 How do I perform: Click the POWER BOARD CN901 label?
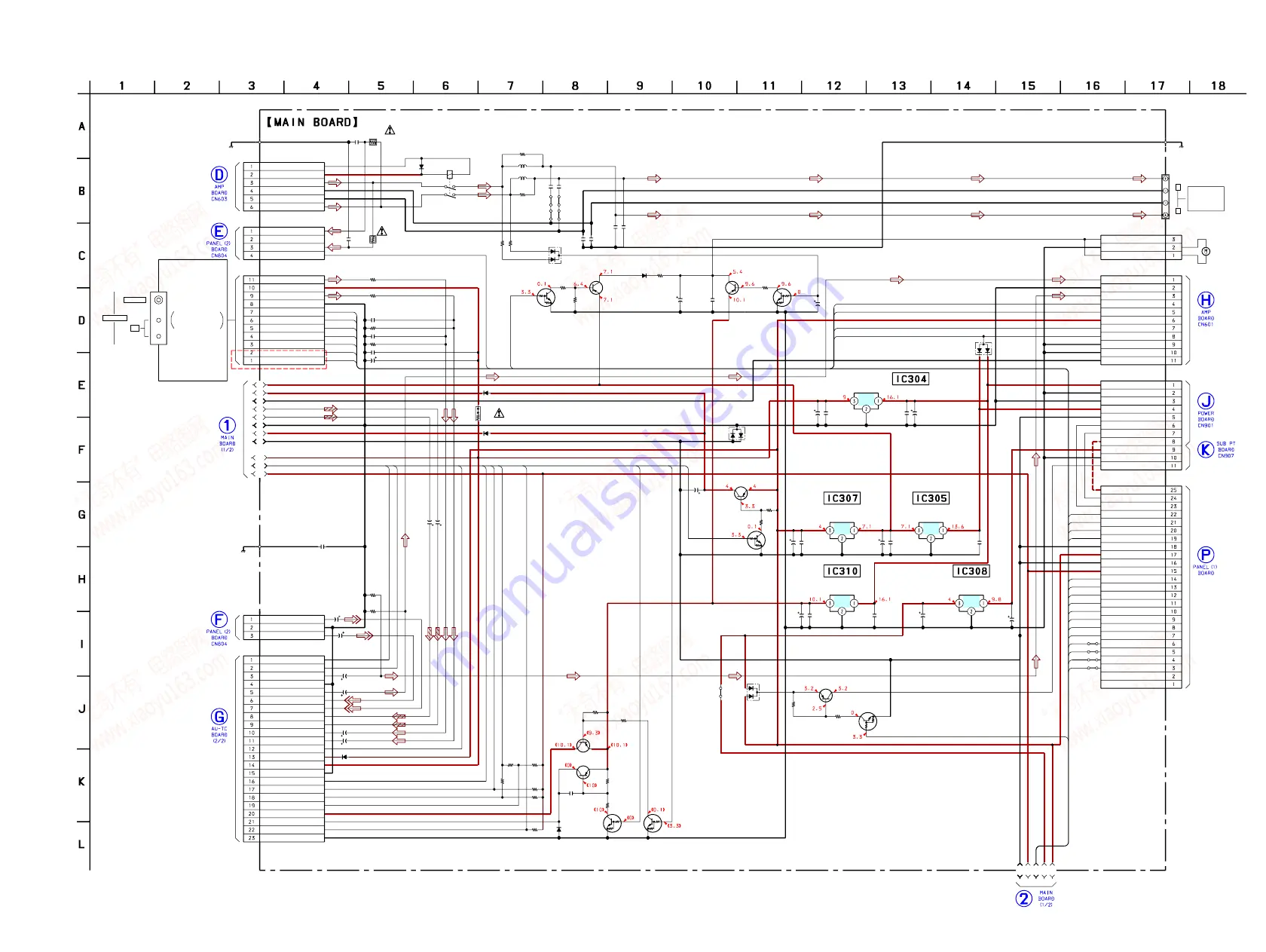click(x=1206, y=419)
